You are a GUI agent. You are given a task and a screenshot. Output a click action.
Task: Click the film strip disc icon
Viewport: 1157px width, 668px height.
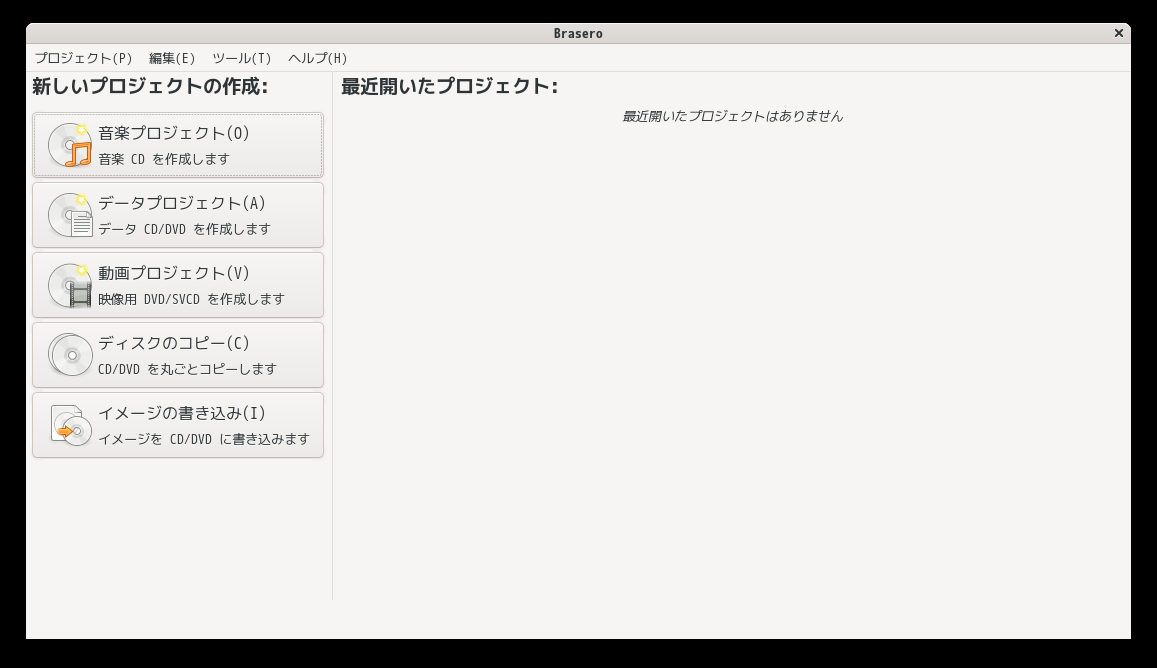(x=70, y=285)
